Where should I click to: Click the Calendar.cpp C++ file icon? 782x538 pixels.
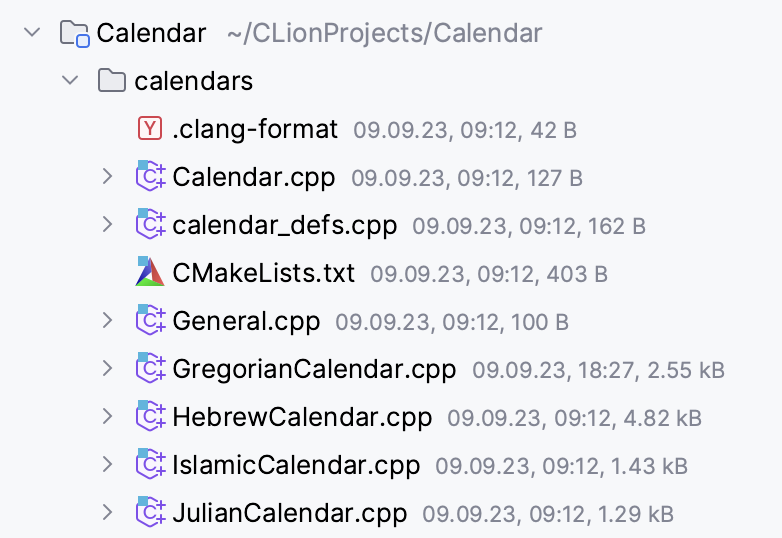point(149,177)
